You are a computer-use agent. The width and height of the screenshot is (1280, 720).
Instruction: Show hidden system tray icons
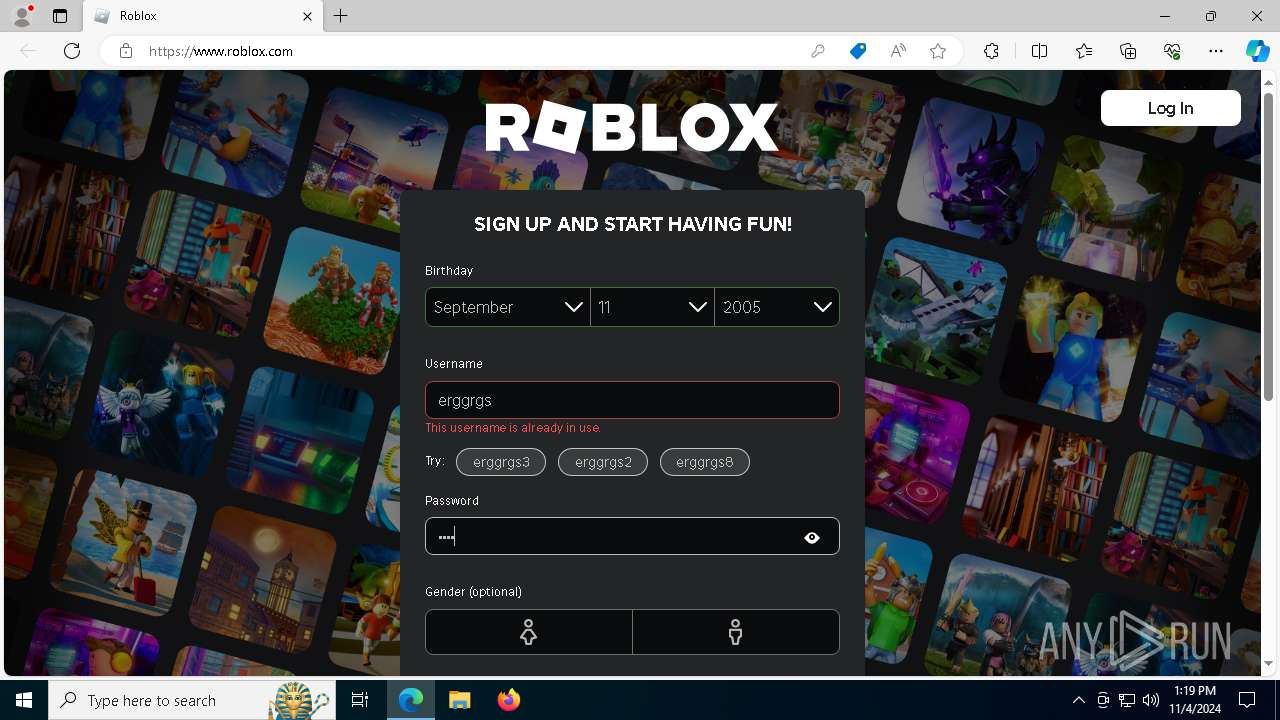[x=1078, y=700]
